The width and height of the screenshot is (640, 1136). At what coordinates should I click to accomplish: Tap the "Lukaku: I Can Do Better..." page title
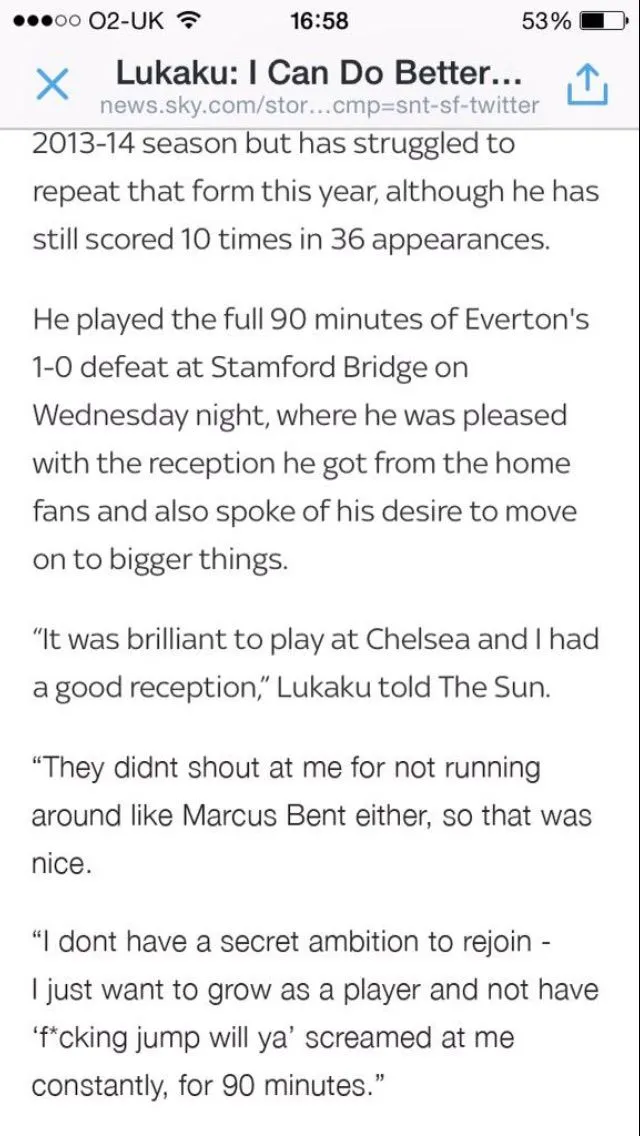(x=319, y=73)
